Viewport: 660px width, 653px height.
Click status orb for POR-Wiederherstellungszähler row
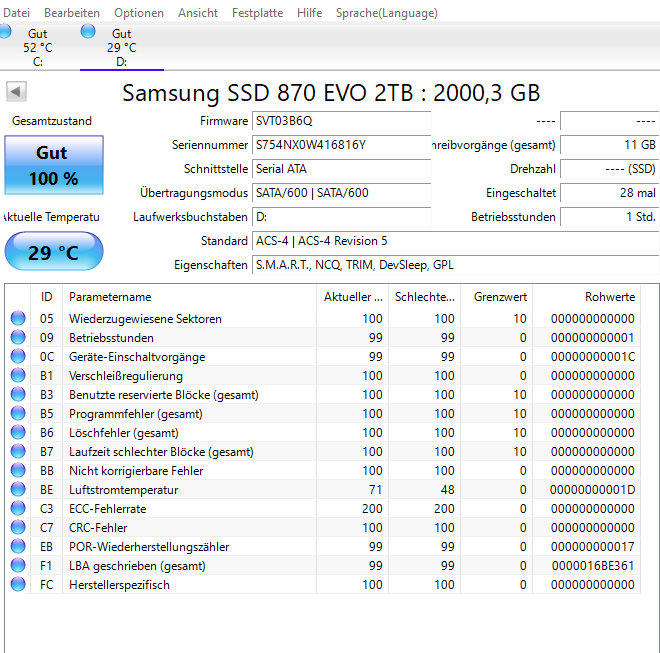(x=18, y=546)
